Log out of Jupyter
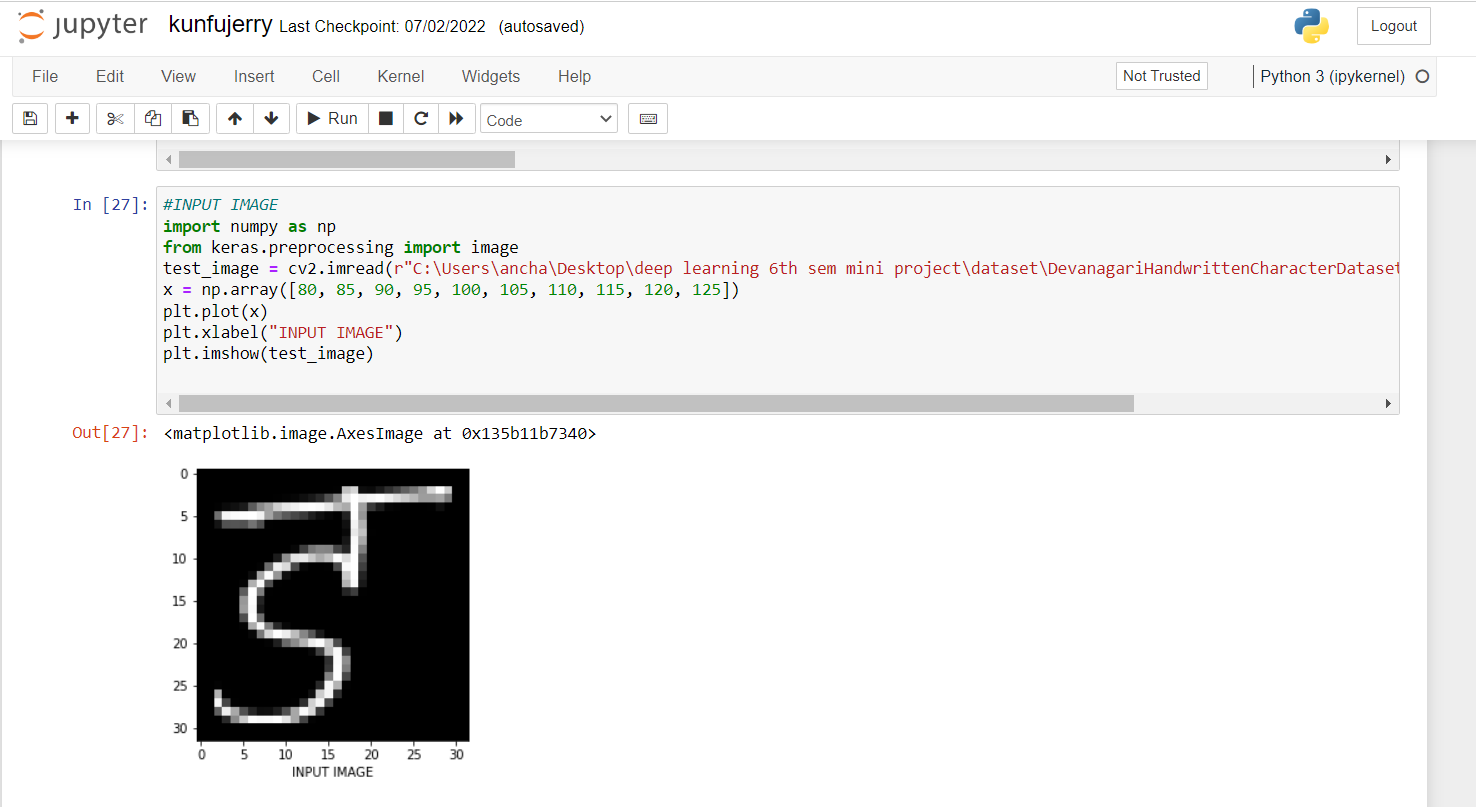The width and height of the screenshot is (1476, 807). point(1393,25)
